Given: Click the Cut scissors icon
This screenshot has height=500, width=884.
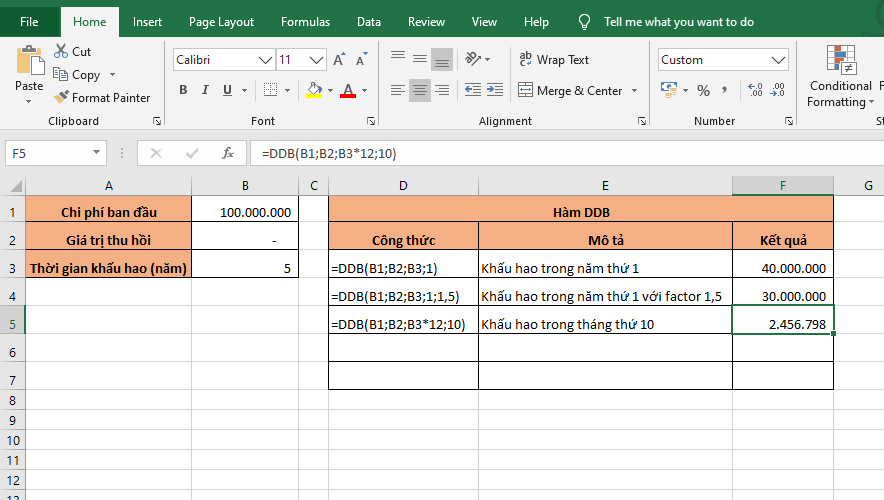Looking at the screenshot, I should [x=61, y=51].
